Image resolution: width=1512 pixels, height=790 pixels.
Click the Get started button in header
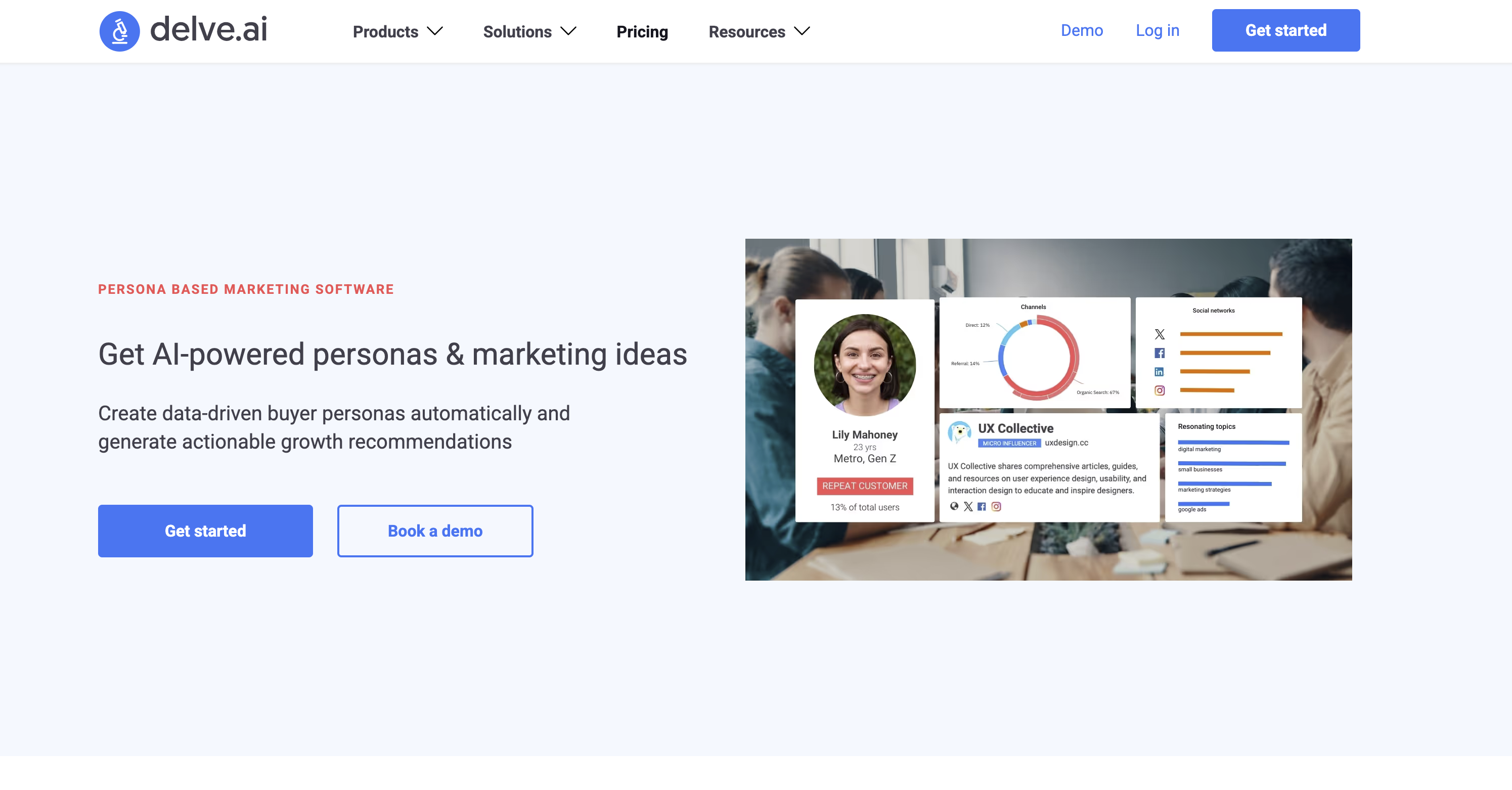(1286, 30)
